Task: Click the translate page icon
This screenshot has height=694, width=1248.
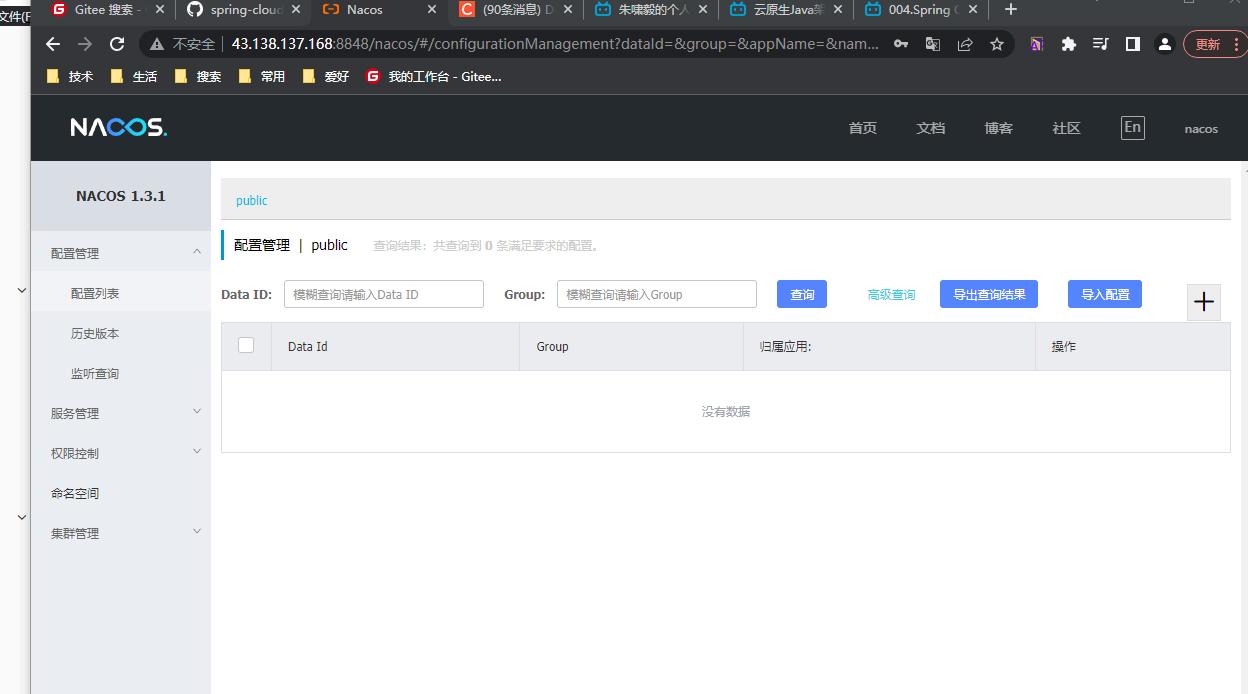Action: (x=933, y=44)
